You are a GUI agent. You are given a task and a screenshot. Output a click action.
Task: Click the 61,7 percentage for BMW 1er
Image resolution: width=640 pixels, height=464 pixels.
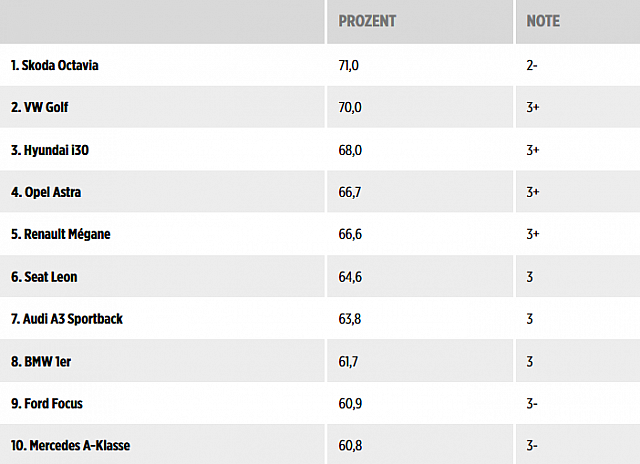coord(349,360)
